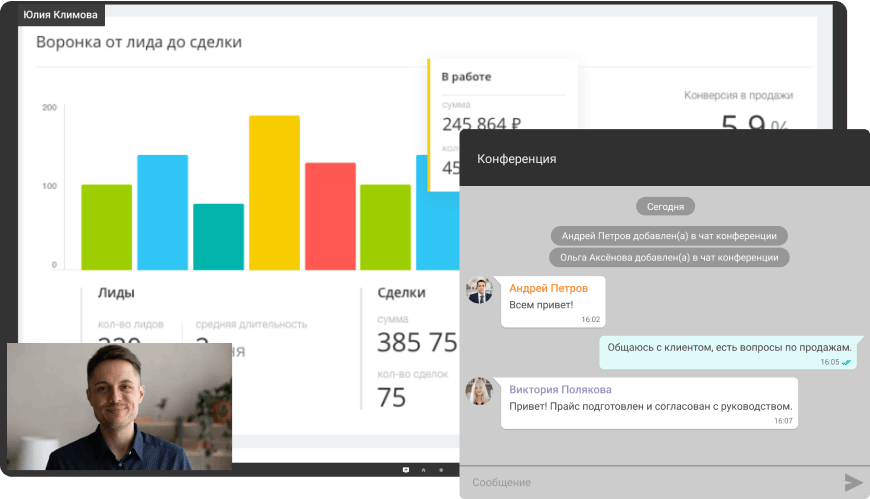Click the chevron-up icon in bottom bar
The image size is (870, 499).
pyautogui.click(x=423, y=469)
